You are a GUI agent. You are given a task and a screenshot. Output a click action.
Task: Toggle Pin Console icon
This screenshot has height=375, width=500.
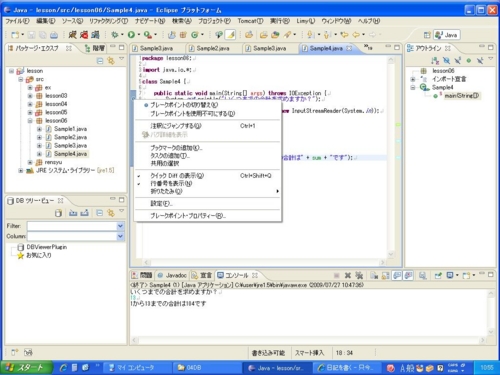click(438, 275)
